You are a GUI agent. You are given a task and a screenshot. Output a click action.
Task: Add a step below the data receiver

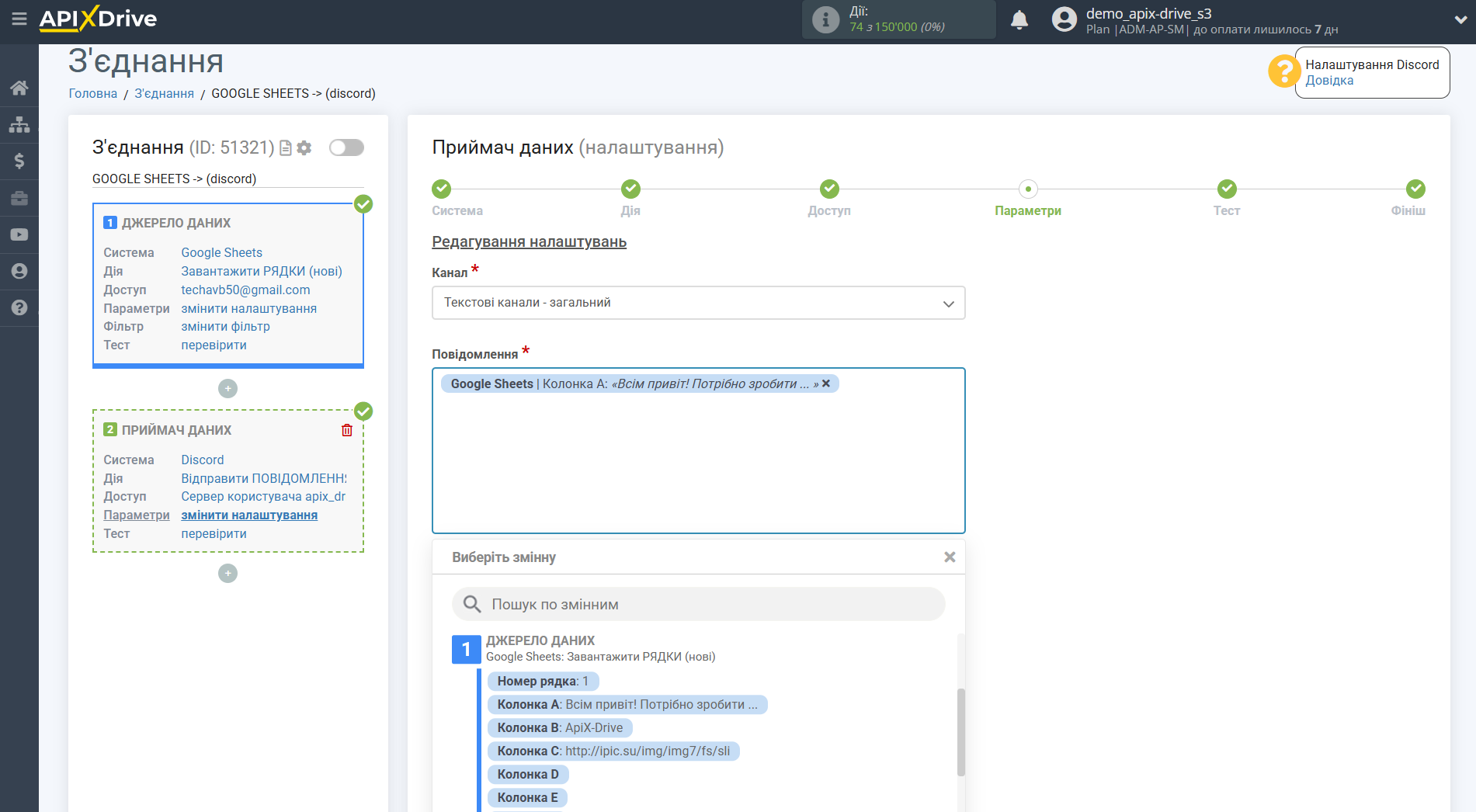[227, 573]
